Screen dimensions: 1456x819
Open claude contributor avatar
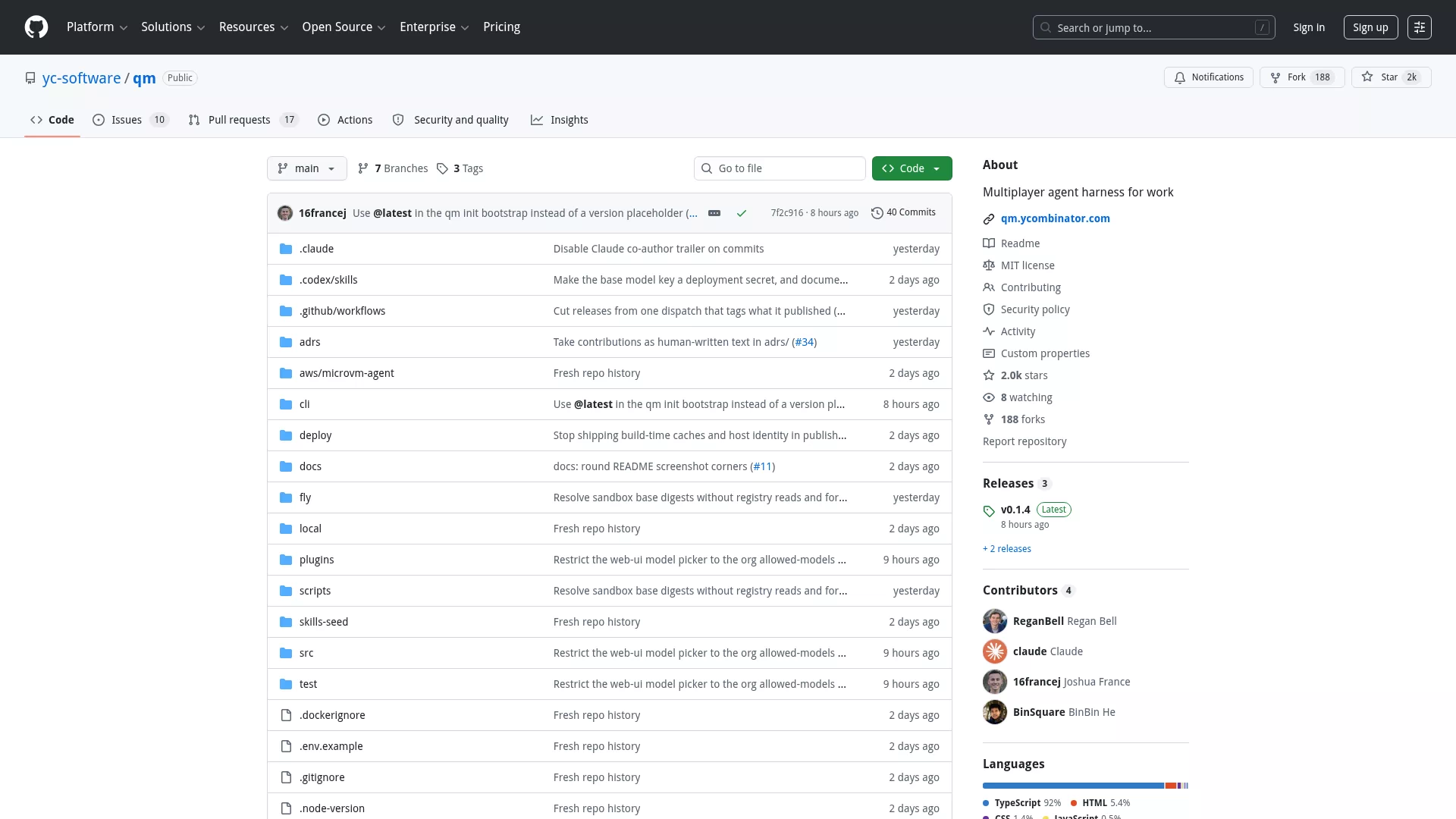point(995,651)
